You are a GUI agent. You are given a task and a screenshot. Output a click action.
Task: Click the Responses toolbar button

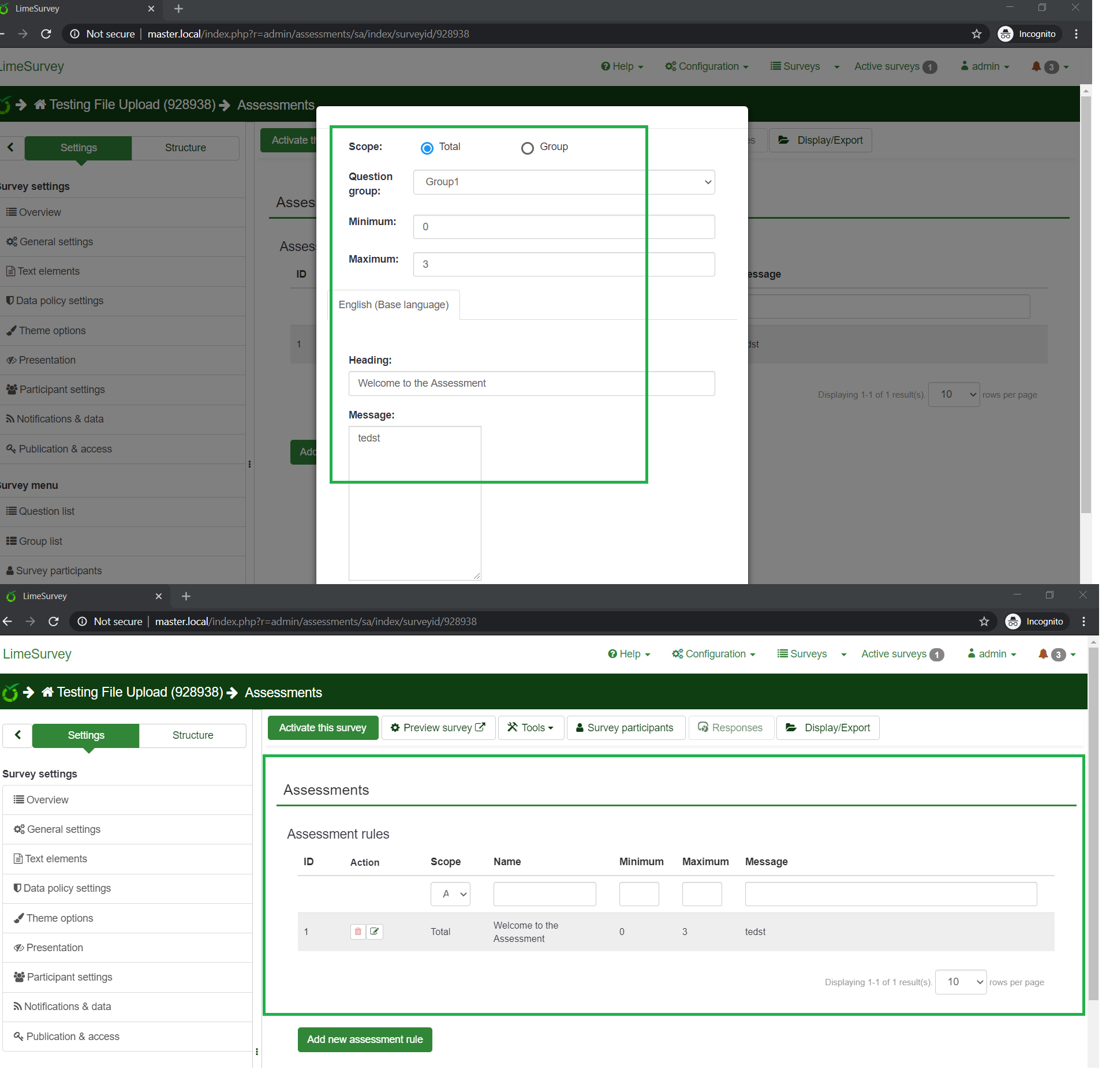click(x=730, y=727)
